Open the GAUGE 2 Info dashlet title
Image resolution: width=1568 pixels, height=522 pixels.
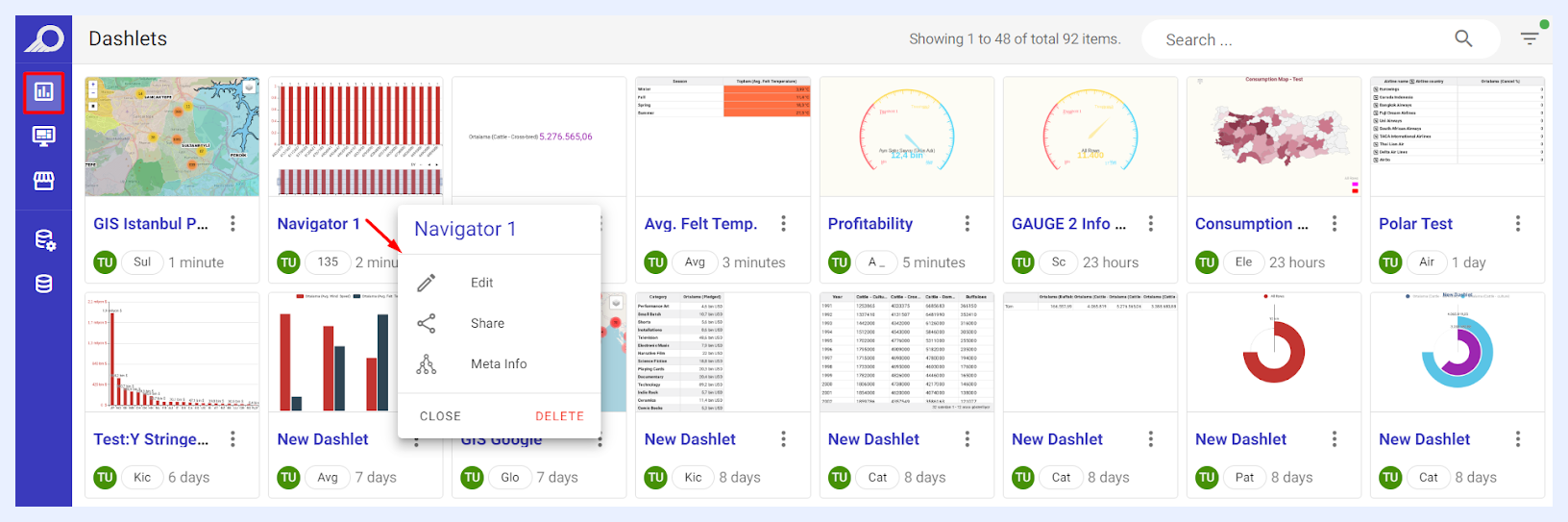tap(1068, 224)
